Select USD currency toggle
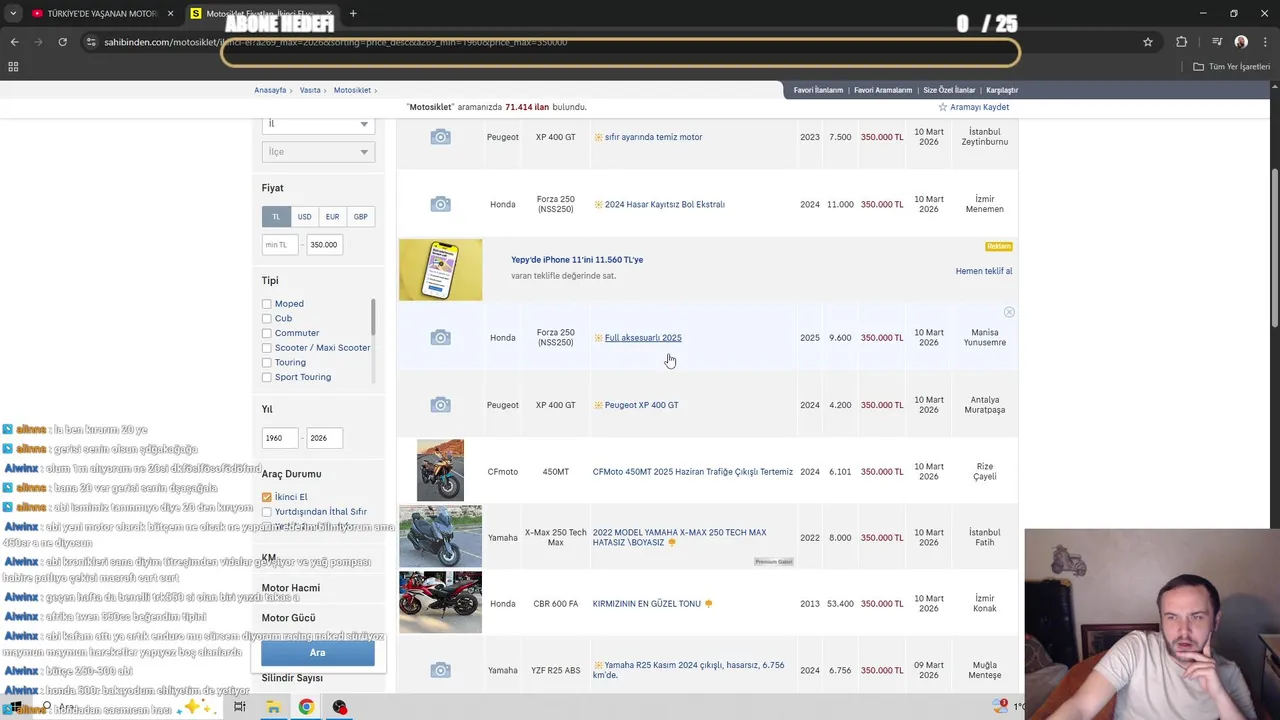The image size is (1280, 720). point(304,216)
